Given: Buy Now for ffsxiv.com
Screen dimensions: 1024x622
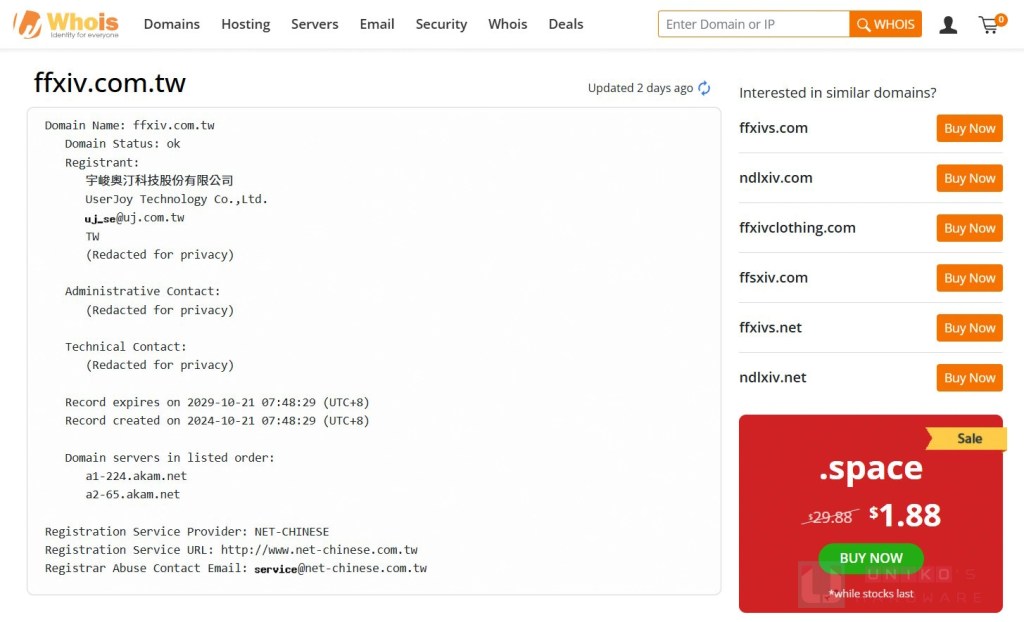Looking at the screenshot, I should tap(969, 278).
